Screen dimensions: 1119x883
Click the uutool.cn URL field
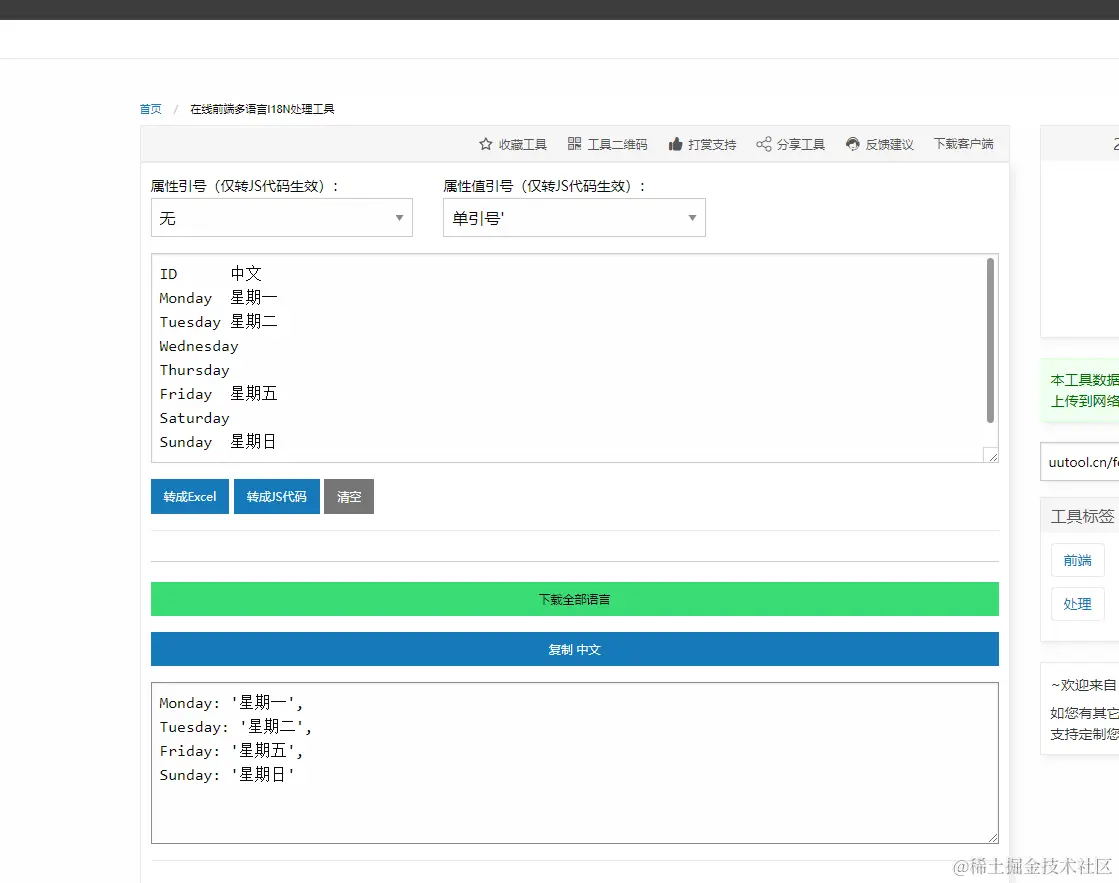click(x=1080, y=462)
